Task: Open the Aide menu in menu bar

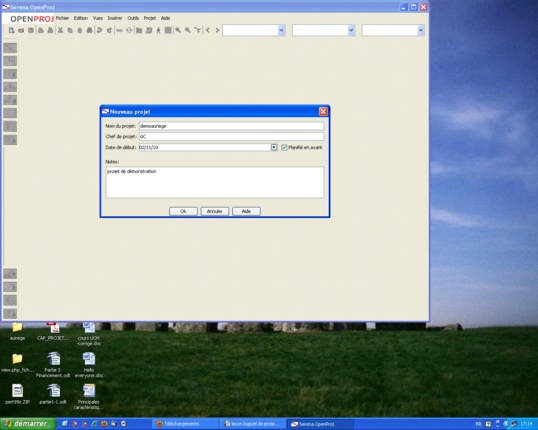Action: pos(165,18)
